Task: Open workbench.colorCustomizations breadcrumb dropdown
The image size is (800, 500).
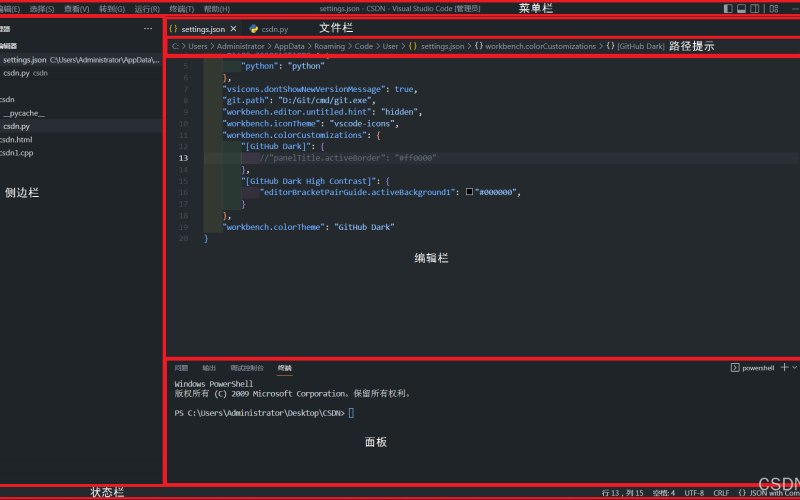Action: (x=540, y=46)
